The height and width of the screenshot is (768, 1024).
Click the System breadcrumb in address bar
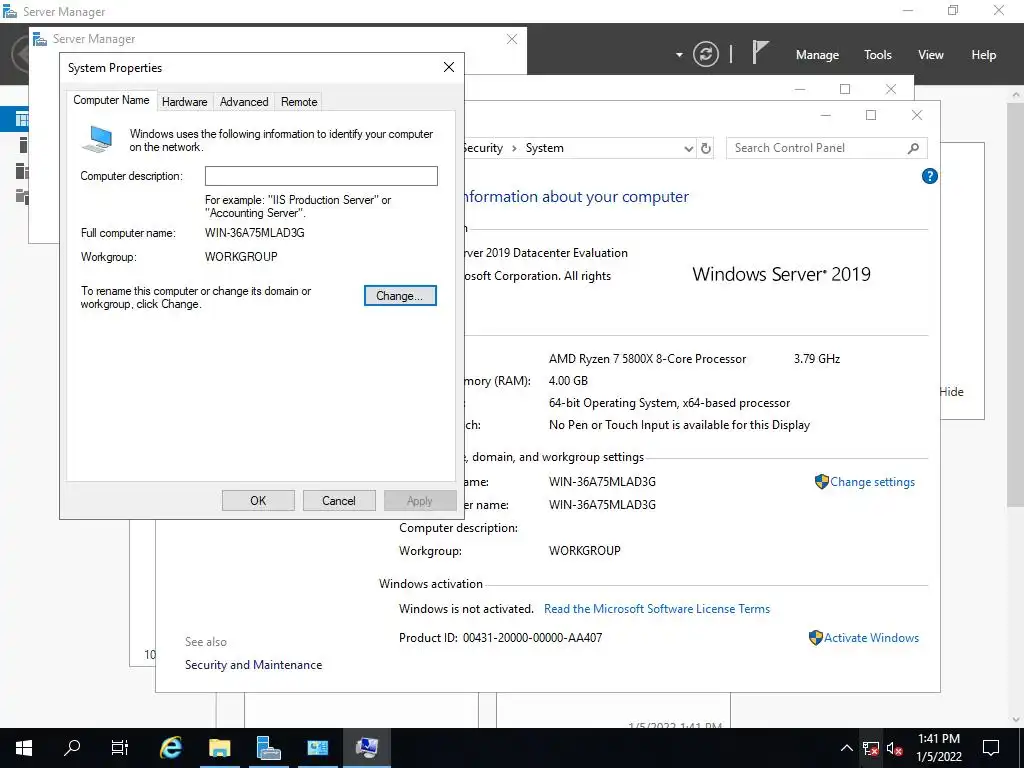tap(545, 148)
